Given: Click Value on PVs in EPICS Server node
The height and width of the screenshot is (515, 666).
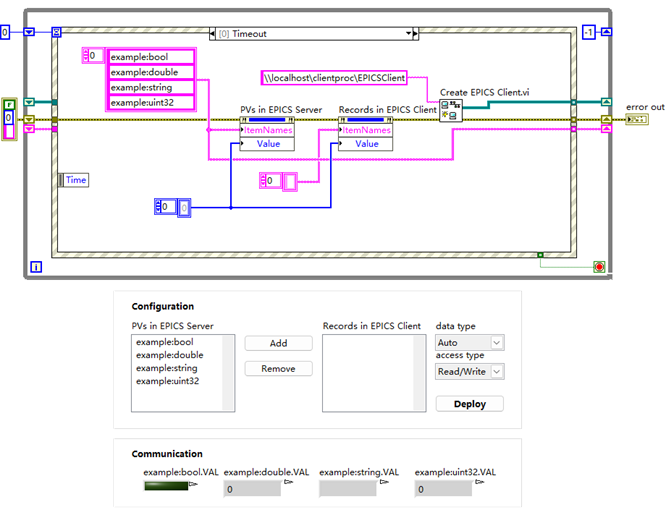Looking at the screenshot, I should (267, 144).
